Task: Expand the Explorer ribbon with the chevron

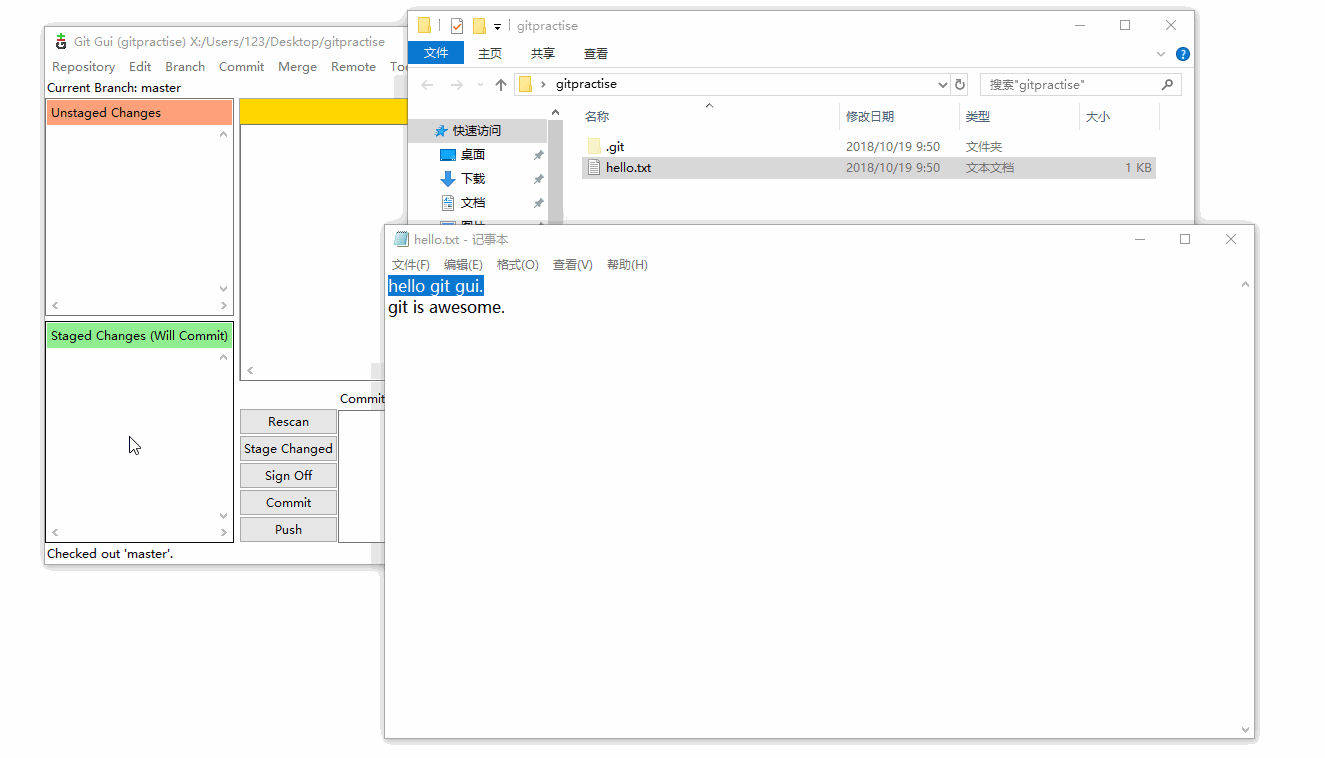Action: [1161, 54]
